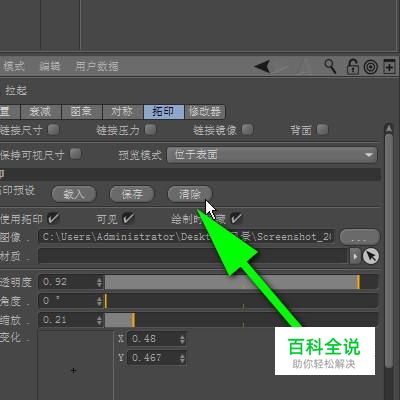Open new attribute manager plus icon
This screenshot has width=400, height=400.
(x=389, y=66)
